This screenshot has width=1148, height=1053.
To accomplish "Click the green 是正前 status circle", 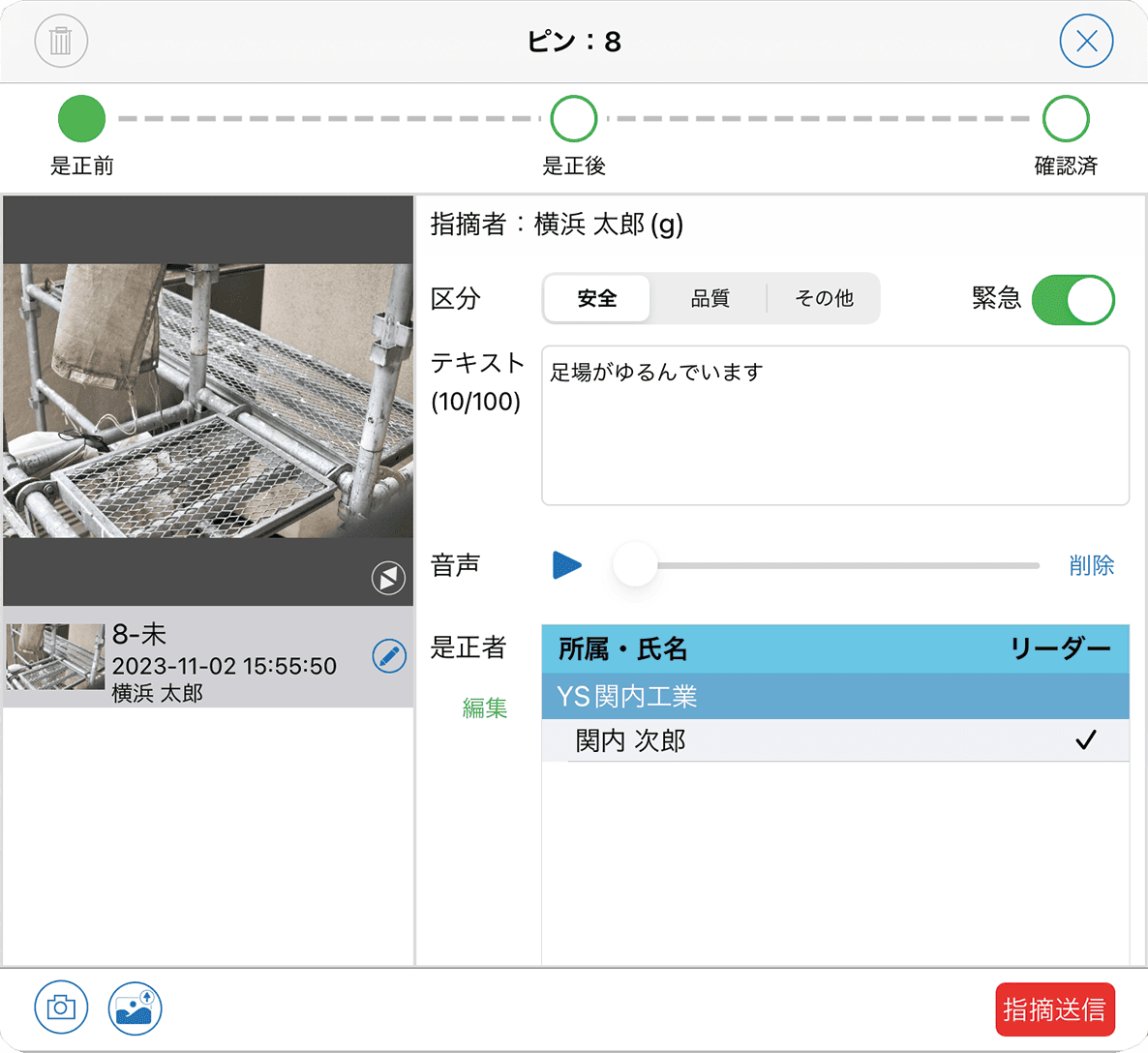I will pyautogui.click(x=81, y=118).
